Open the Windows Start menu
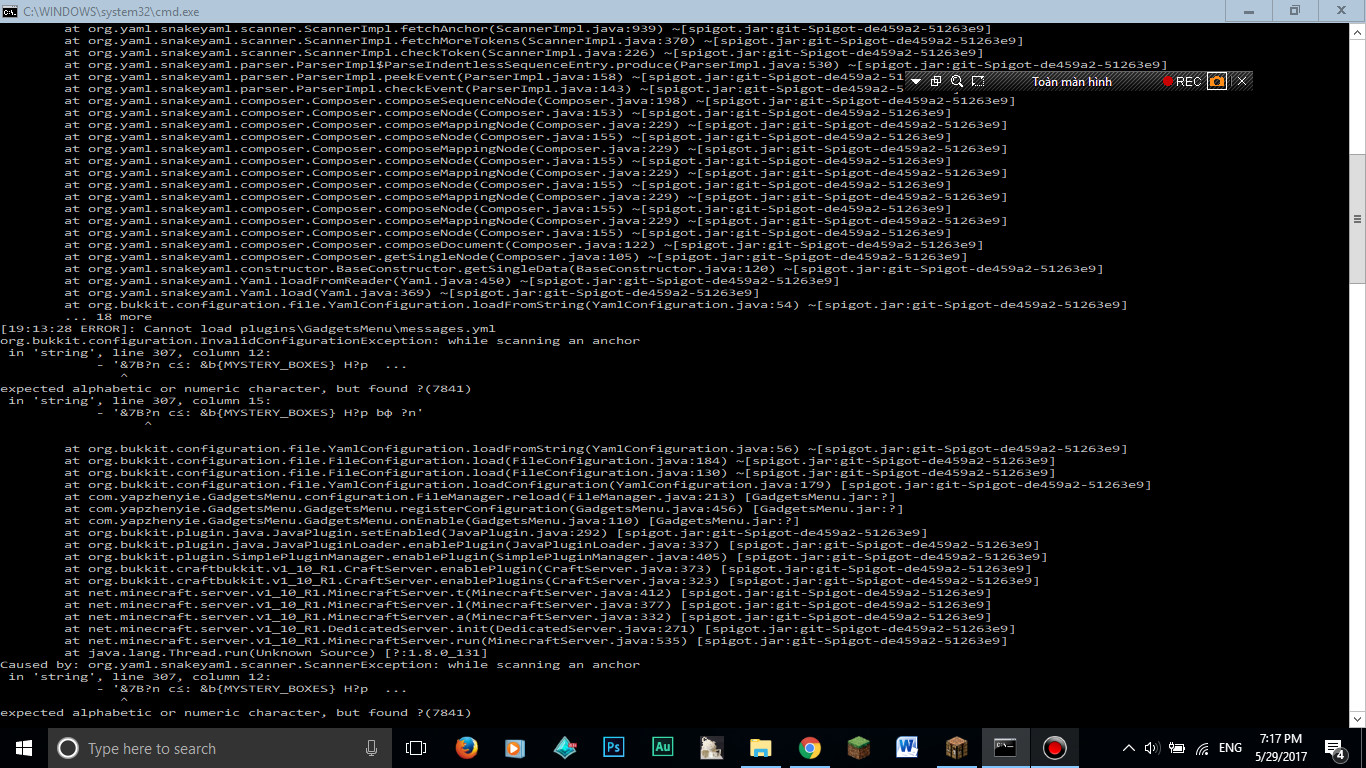1366x768 pixels. (x=24, y=748)
